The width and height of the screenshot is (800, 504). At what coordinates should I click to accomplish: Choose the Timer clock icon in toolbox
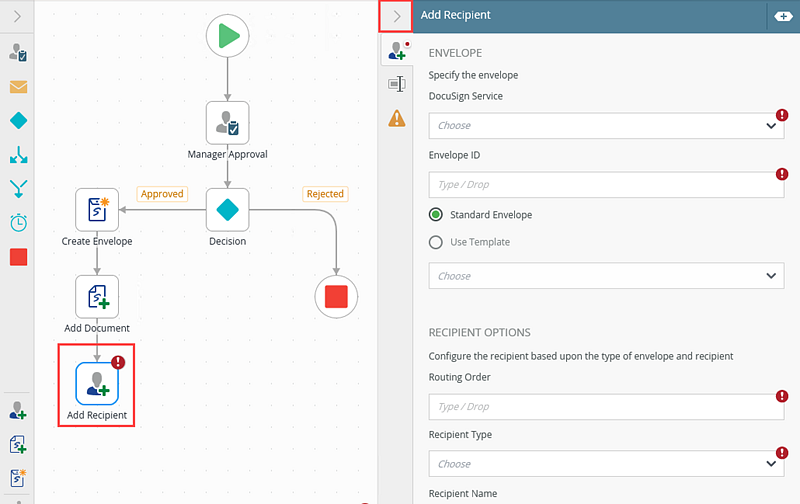click(18, 222)
